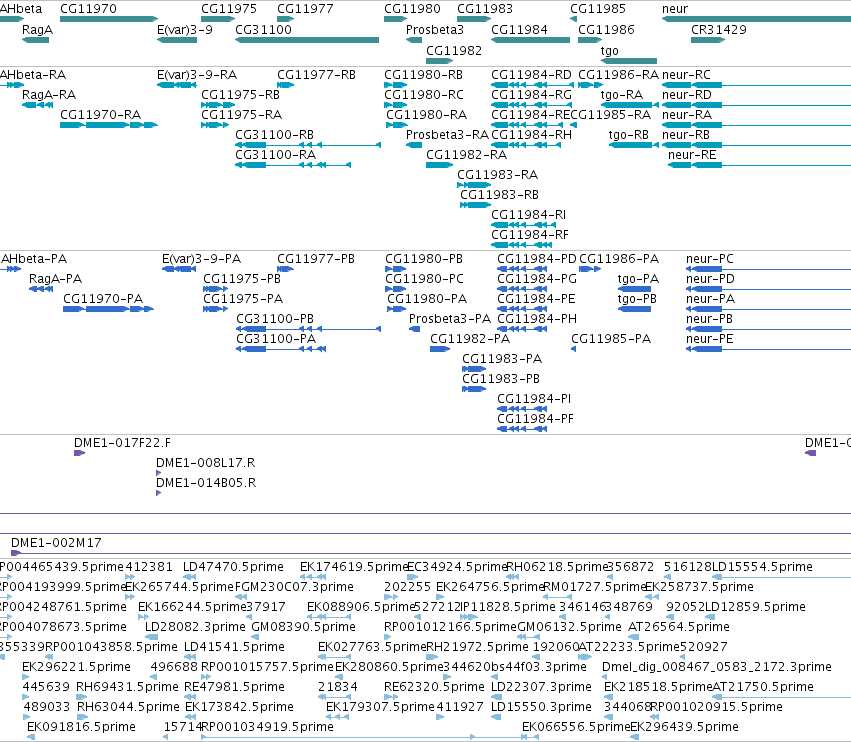Viewport: 851px width, 742px height.
Task: Select the CG11986 gene label
Action: coord(606,30)
